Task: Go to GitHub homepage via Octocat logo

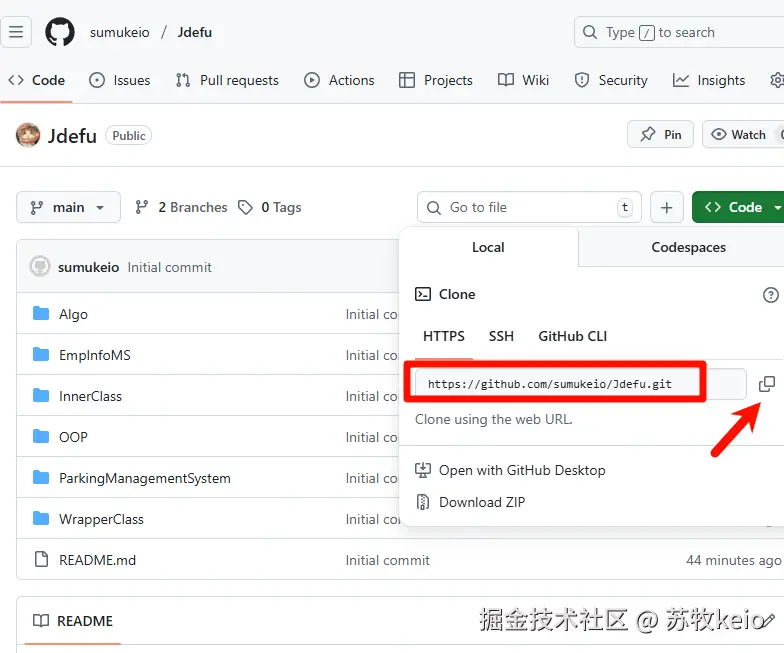Action: click(60, 32)
